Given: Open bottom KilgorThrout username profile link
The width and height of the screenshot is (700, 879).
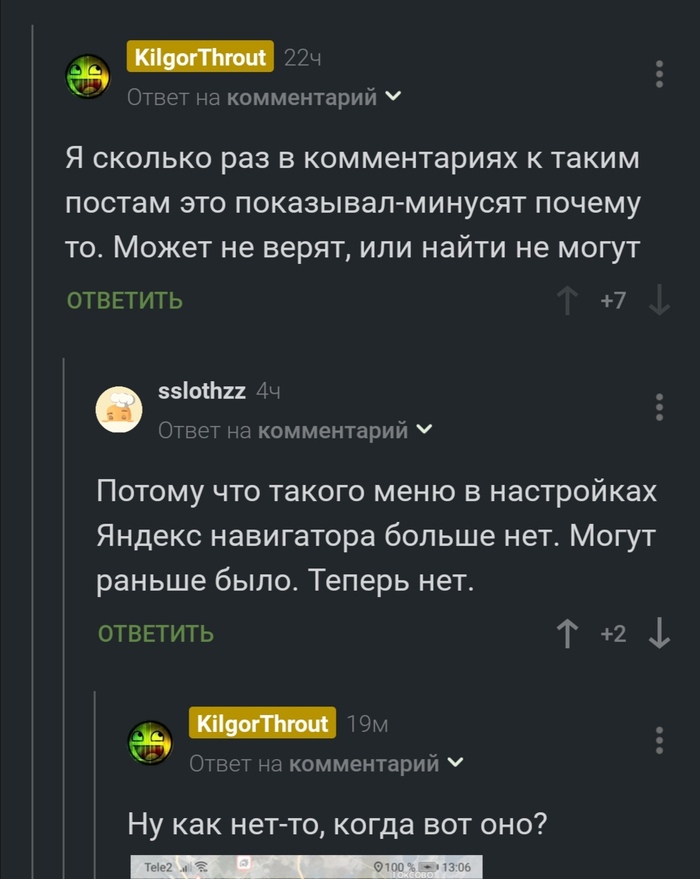Looking at the screenshot, I should (x=262, y=724).
